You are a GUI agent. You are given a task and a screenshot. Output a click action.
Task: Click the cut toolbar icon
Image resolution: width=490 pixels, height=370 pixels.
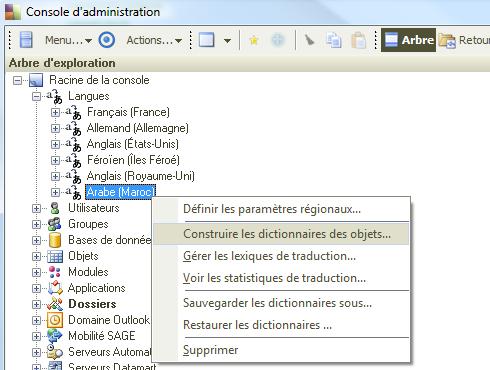click(x=310, y=40)
